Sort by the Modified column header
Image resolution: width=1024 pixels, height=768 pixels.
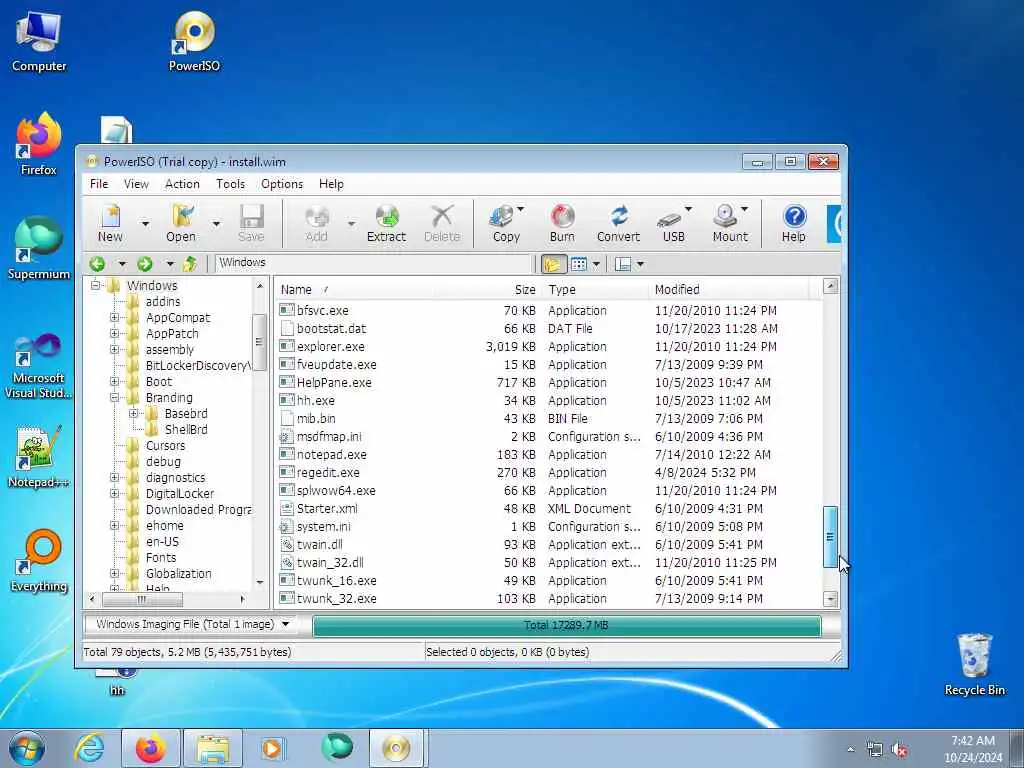pos(729,289)
